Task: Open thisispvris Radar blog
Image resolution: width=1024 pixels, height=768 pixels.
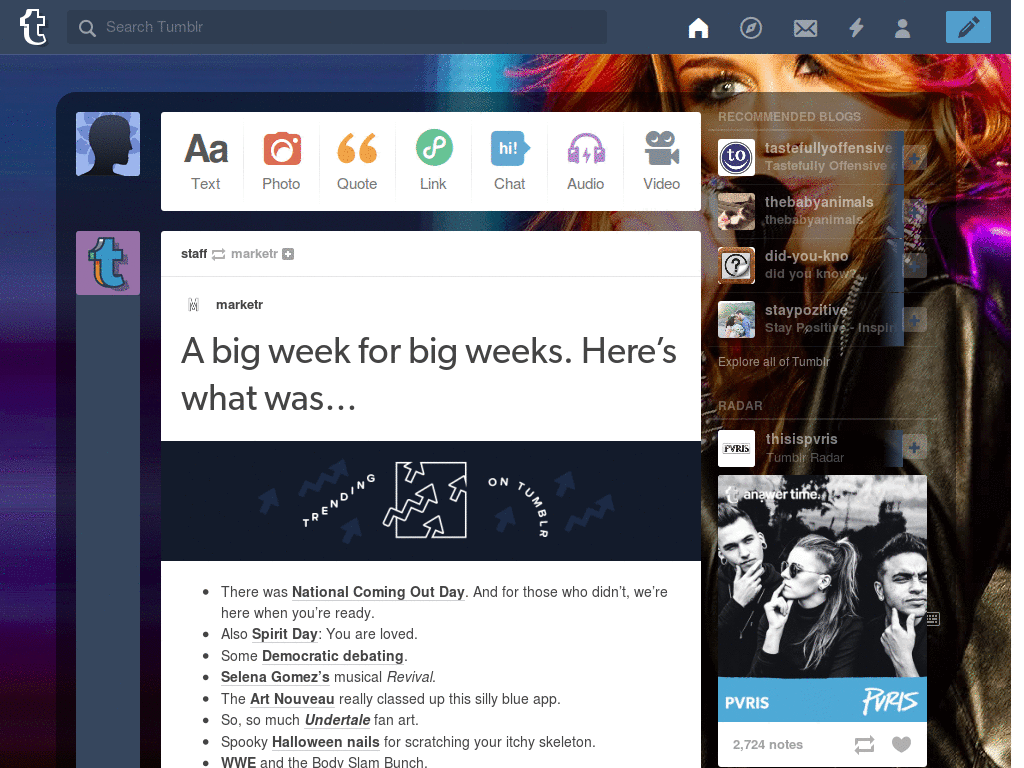Action: tap(801, 440)
